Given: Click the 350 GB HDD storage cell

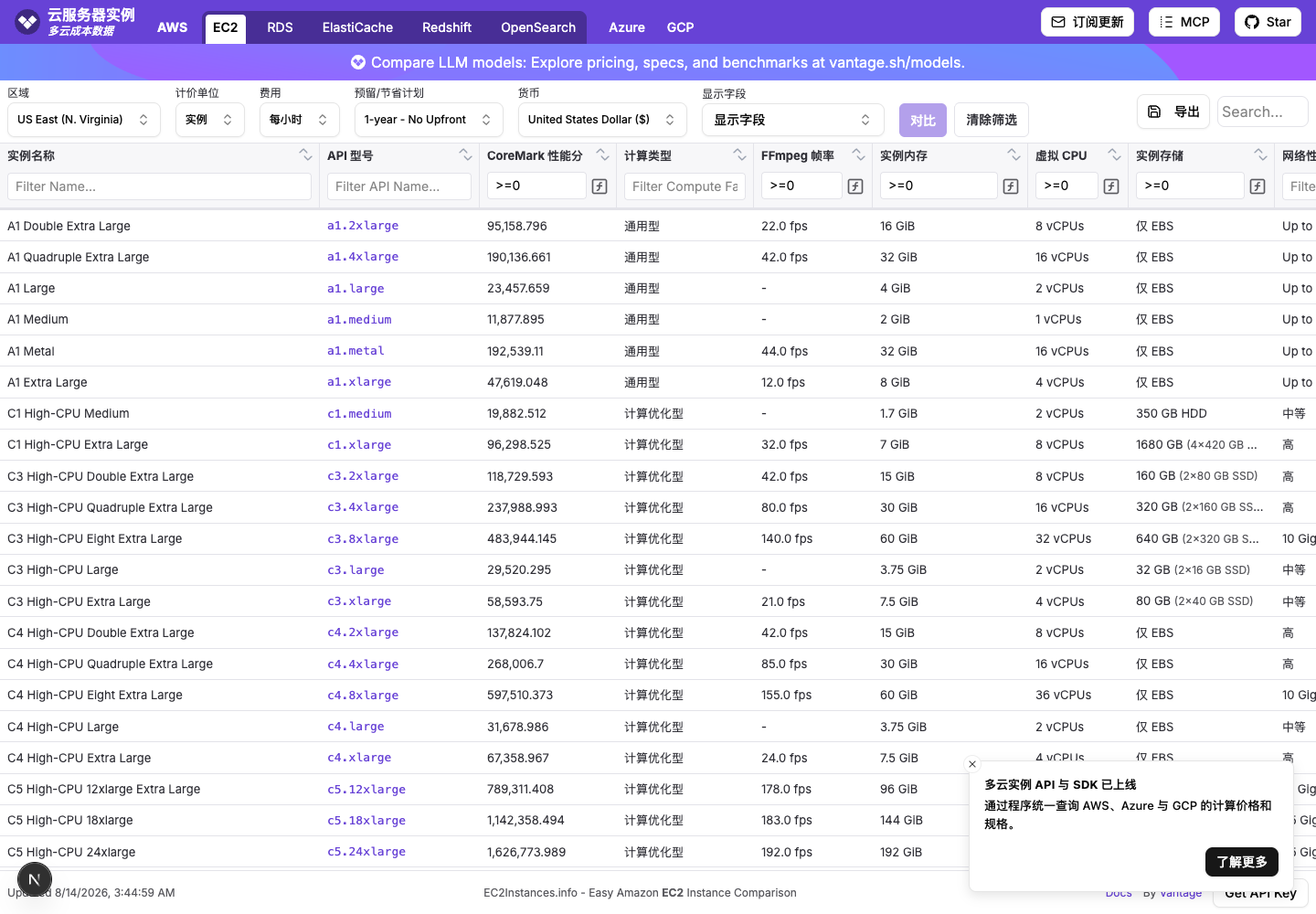Looking at the screenshot, I should coord(1172,414).
